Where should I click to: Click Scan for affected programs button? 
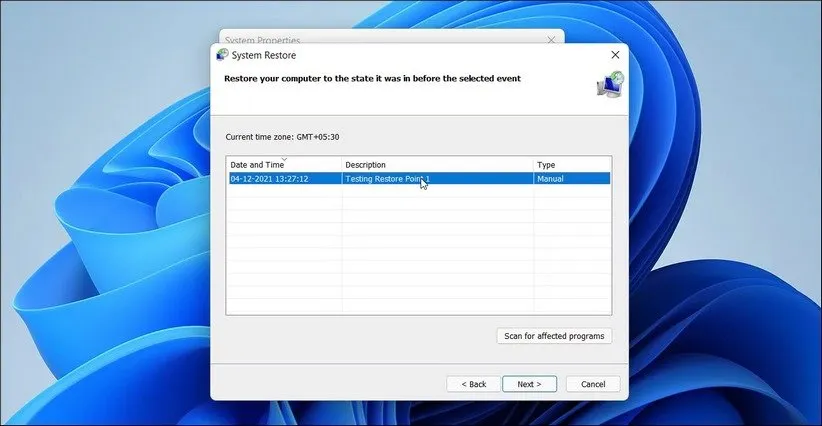(554, 336)
